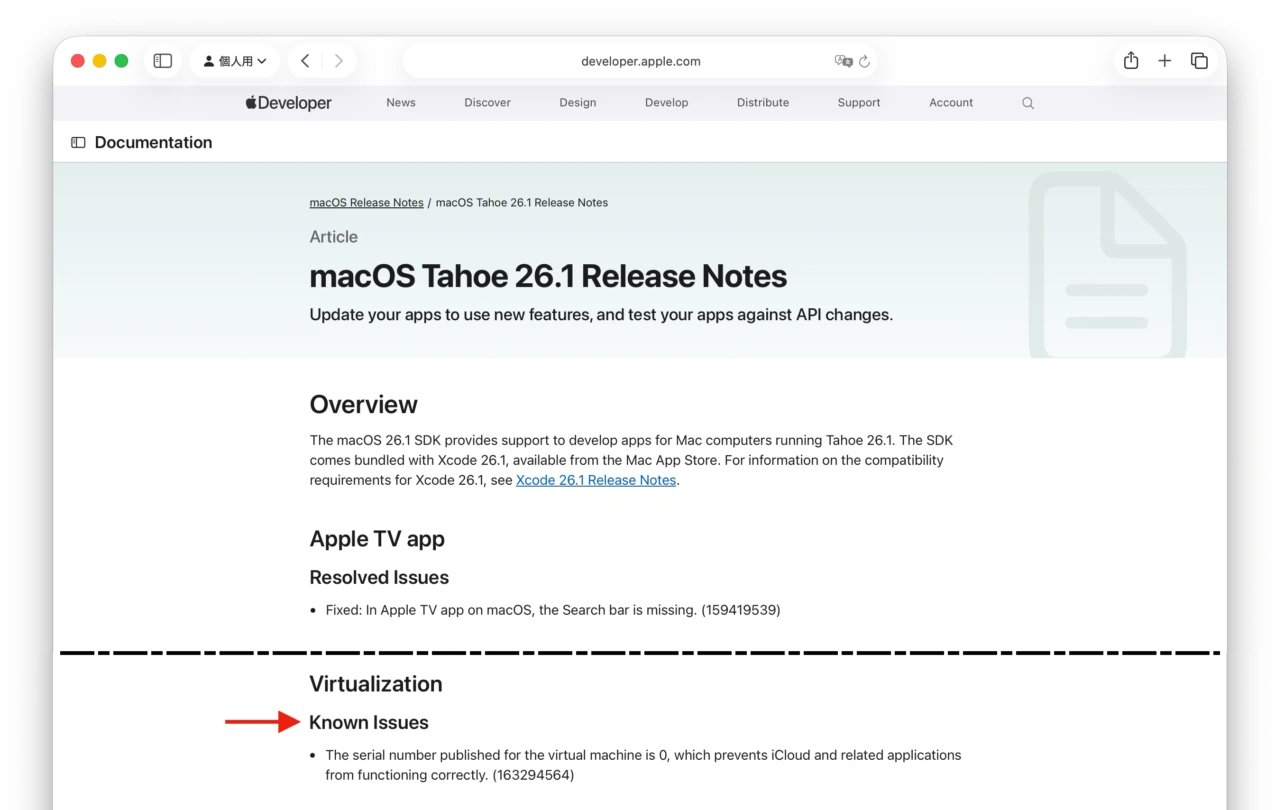
Task: Hide the browser window with the yellow button
Action: pyautogui.click(x=99, y=60)
